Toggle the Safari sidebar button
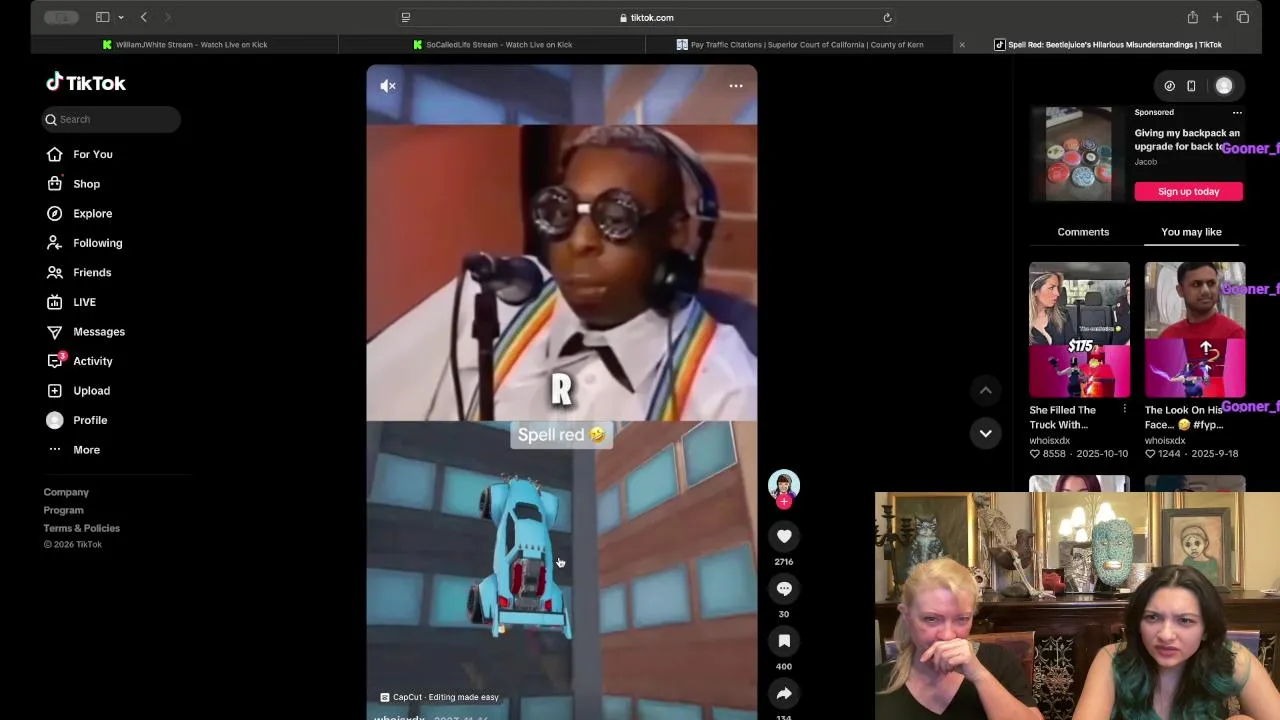Image resolution: width=1280 pixels, height=720 pixels. [x=102, y=17]
